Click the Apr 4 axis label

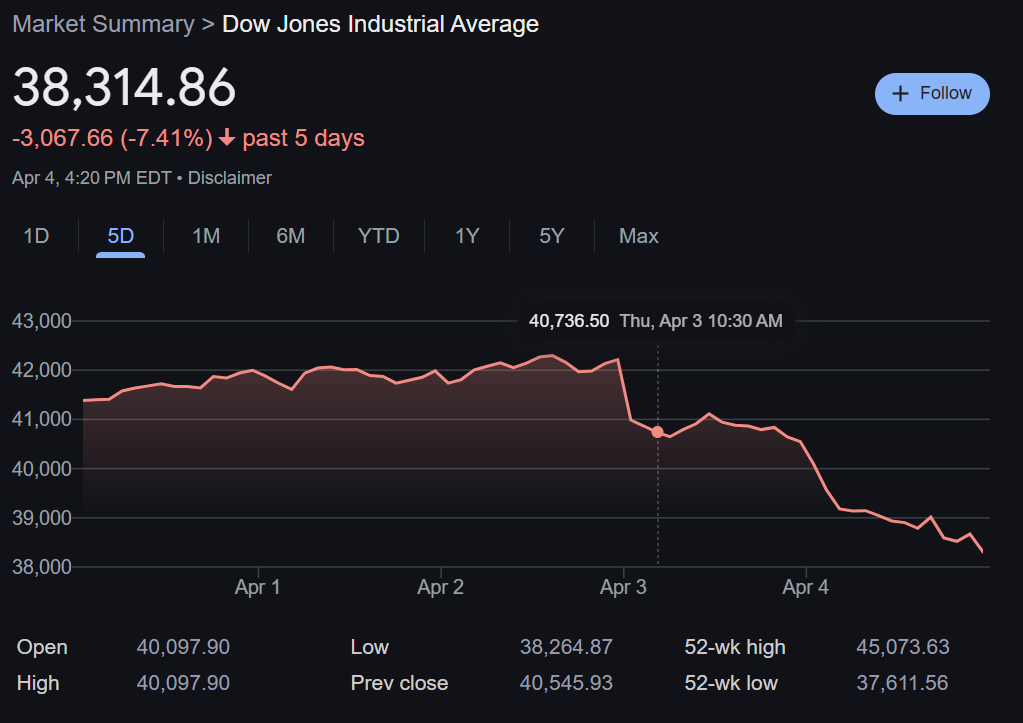[805, 587]
